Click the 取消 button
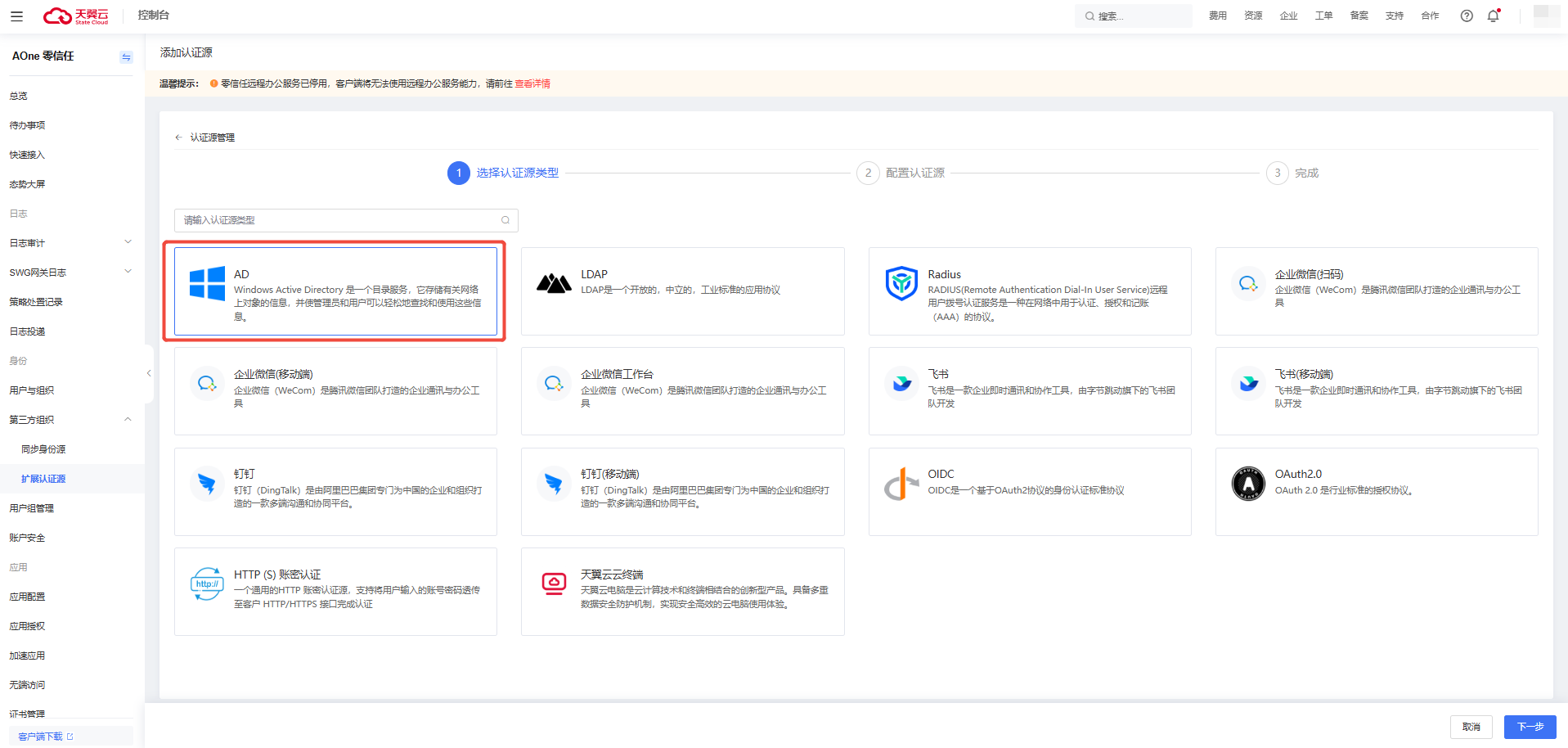This screenshot has height=748, width=1568. tap(1471, 727)
